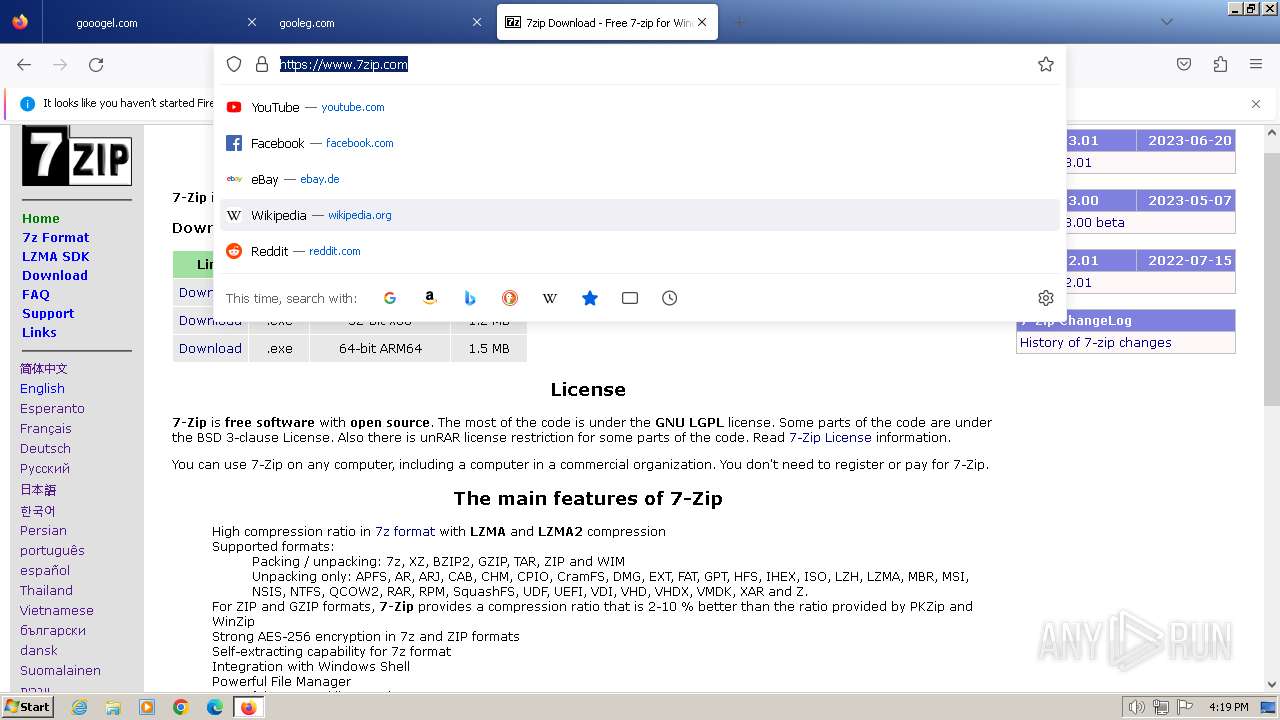Click the shield tracking protection icon
This screenshot has width=1280, height=720.
pyautogui.click(x=234, y=64)
